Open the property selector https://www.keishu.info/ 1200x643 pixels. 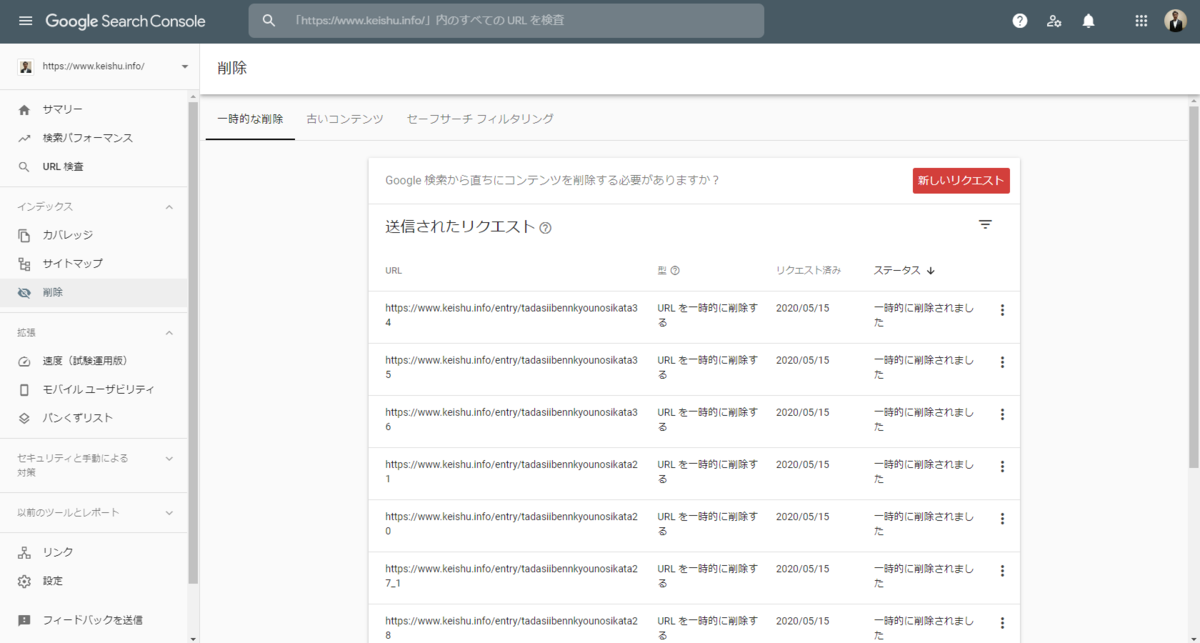[x=104, y=67]
